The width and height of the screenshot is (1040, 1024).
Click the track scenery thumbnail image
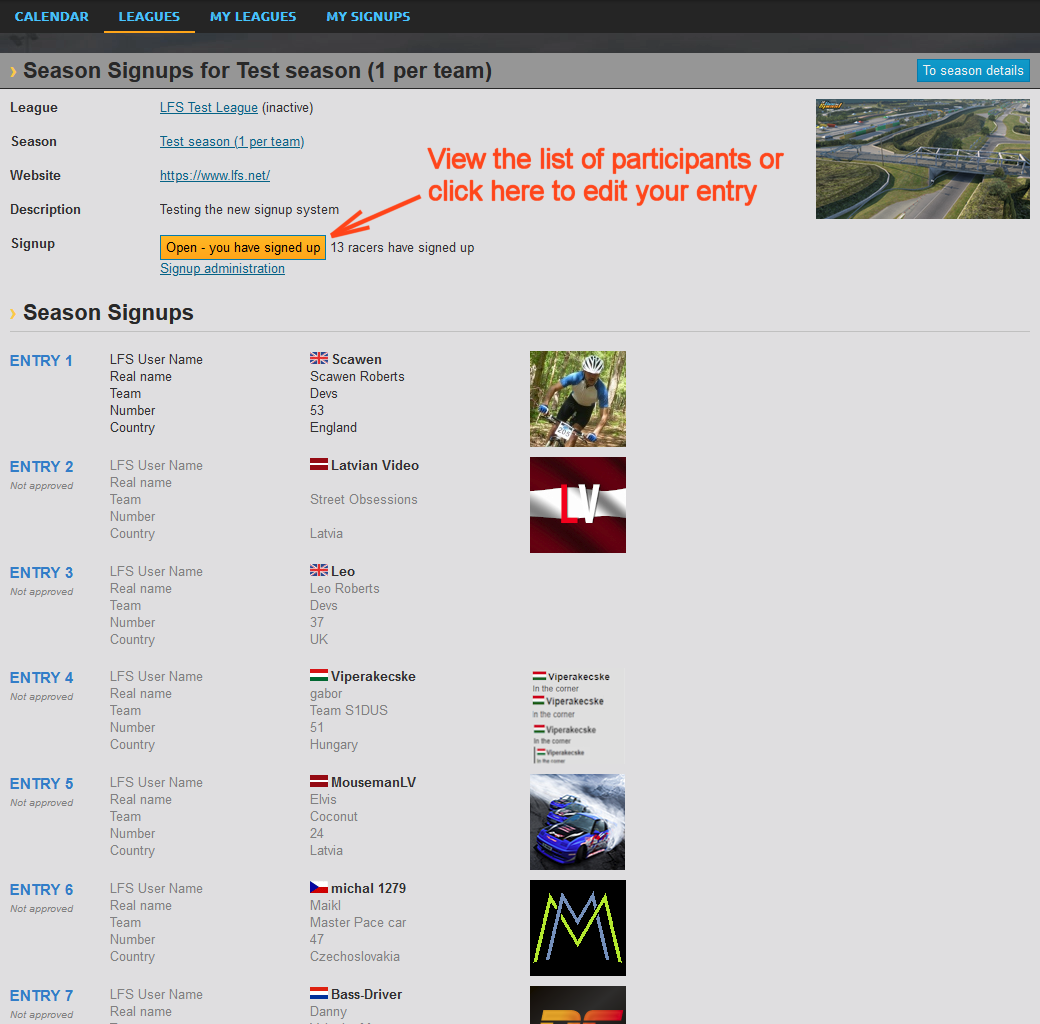coord(923,159)
